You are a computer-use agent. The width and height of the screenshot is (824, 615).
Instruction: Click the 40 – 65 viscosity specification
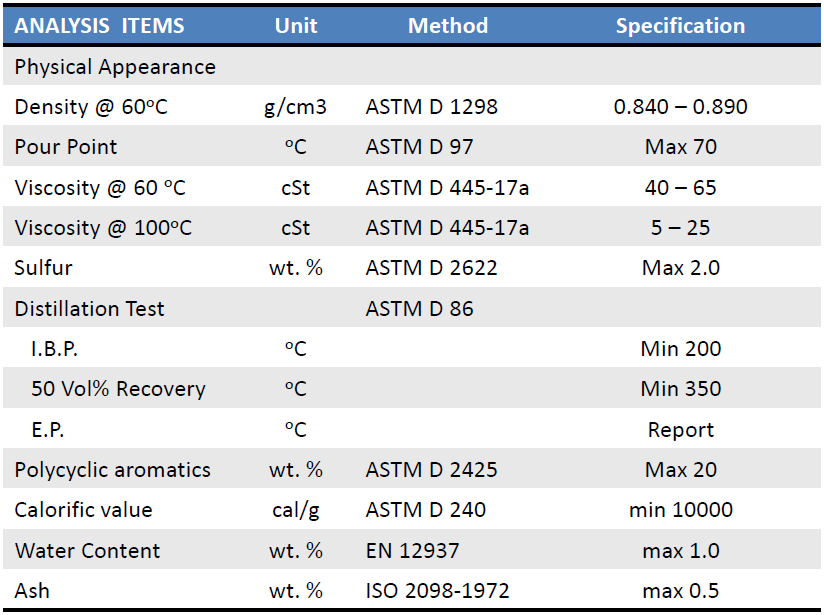click(680, 188)
